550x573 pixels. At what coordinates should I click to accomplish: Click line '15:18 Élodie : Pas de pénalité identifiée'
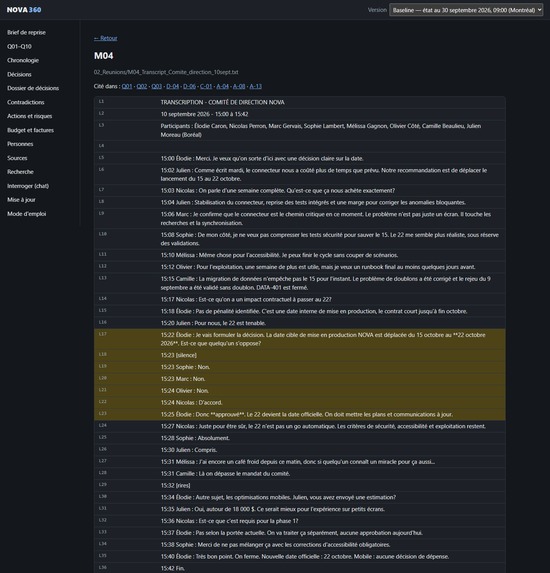300,311
